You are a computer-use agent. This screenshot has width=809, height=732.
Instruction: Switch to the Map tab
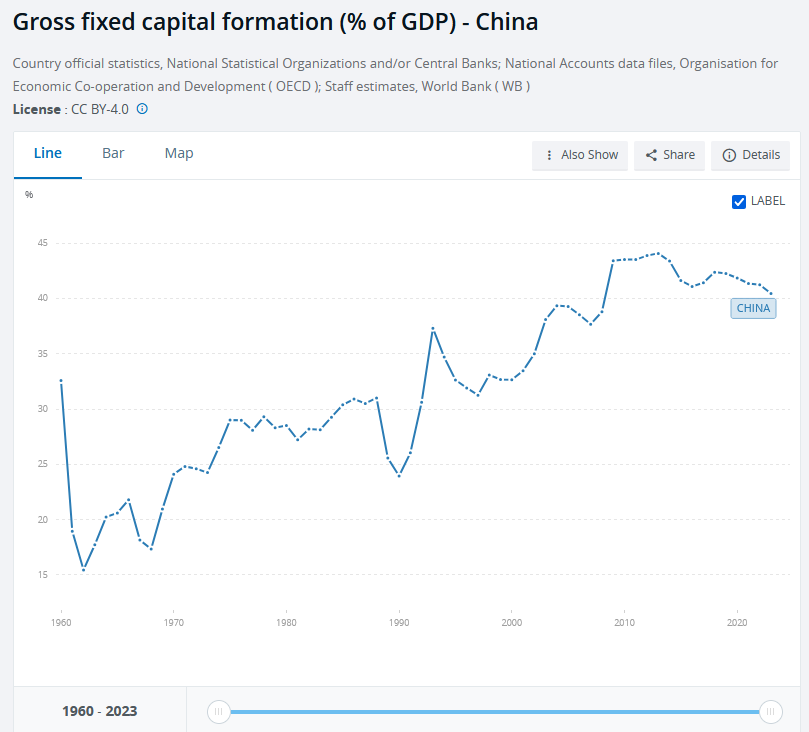[179, 153]
